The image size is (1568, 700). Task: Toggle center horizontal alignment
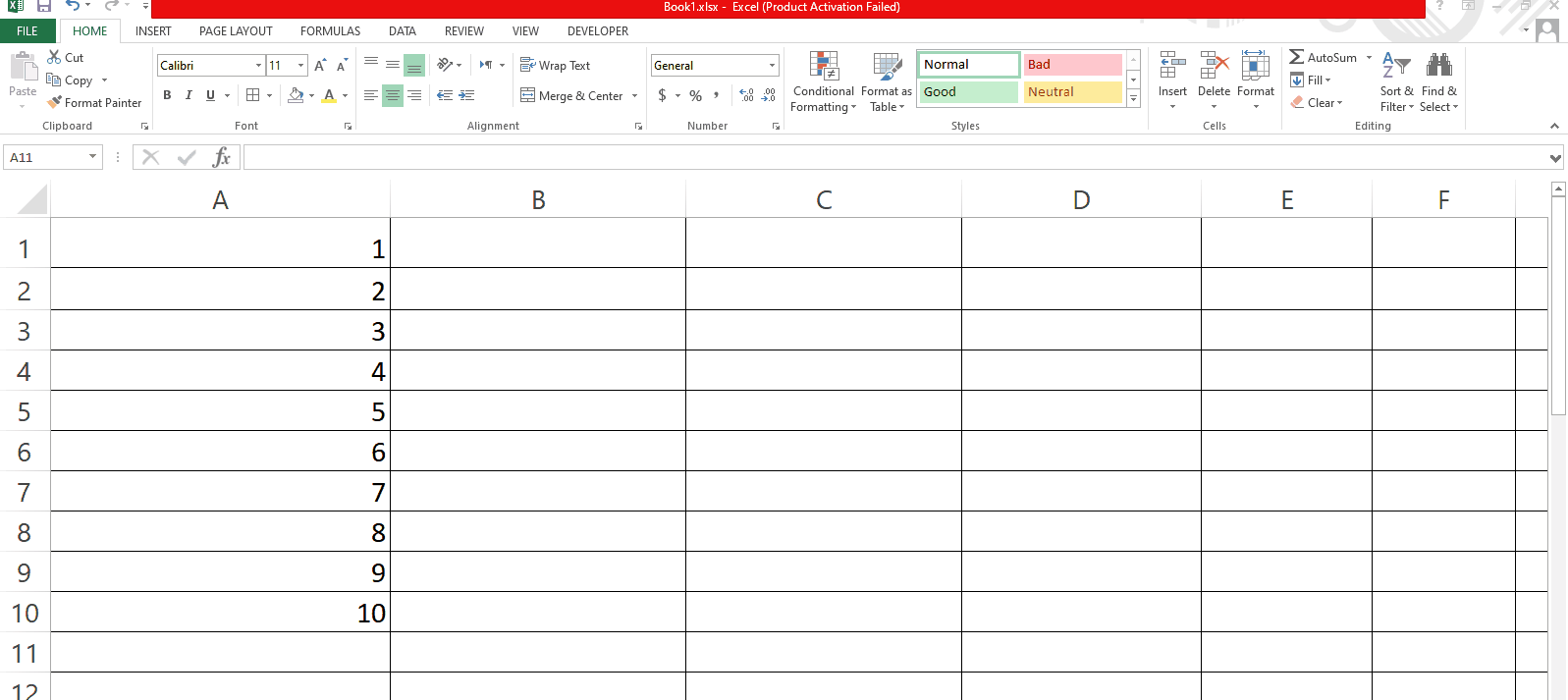click(x=393, y=95)
